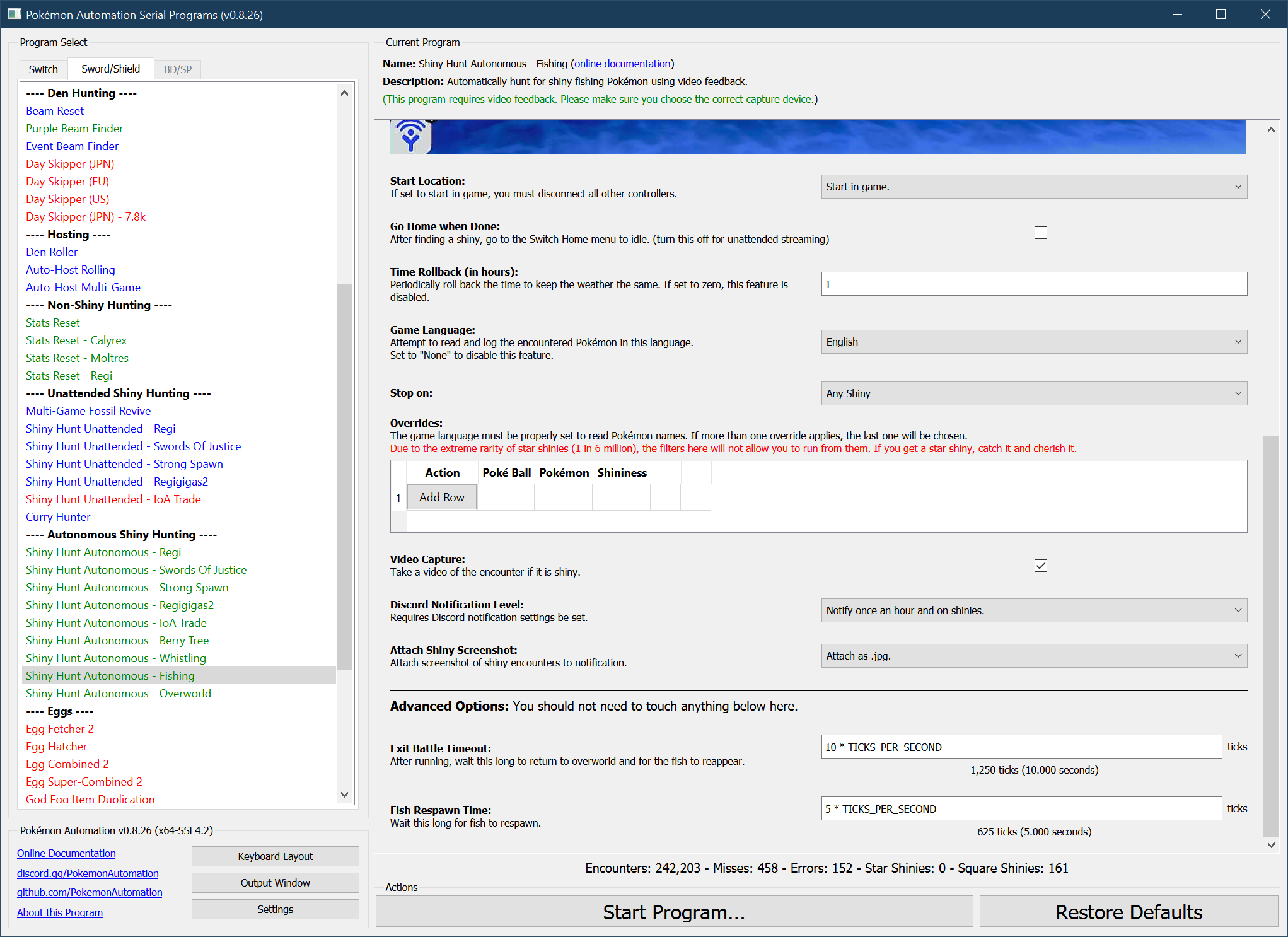Image resolution: width=1288 pixels, height=937 pixels.
Task: Open the Stop on dropdown
Action: click(1033, 393)
